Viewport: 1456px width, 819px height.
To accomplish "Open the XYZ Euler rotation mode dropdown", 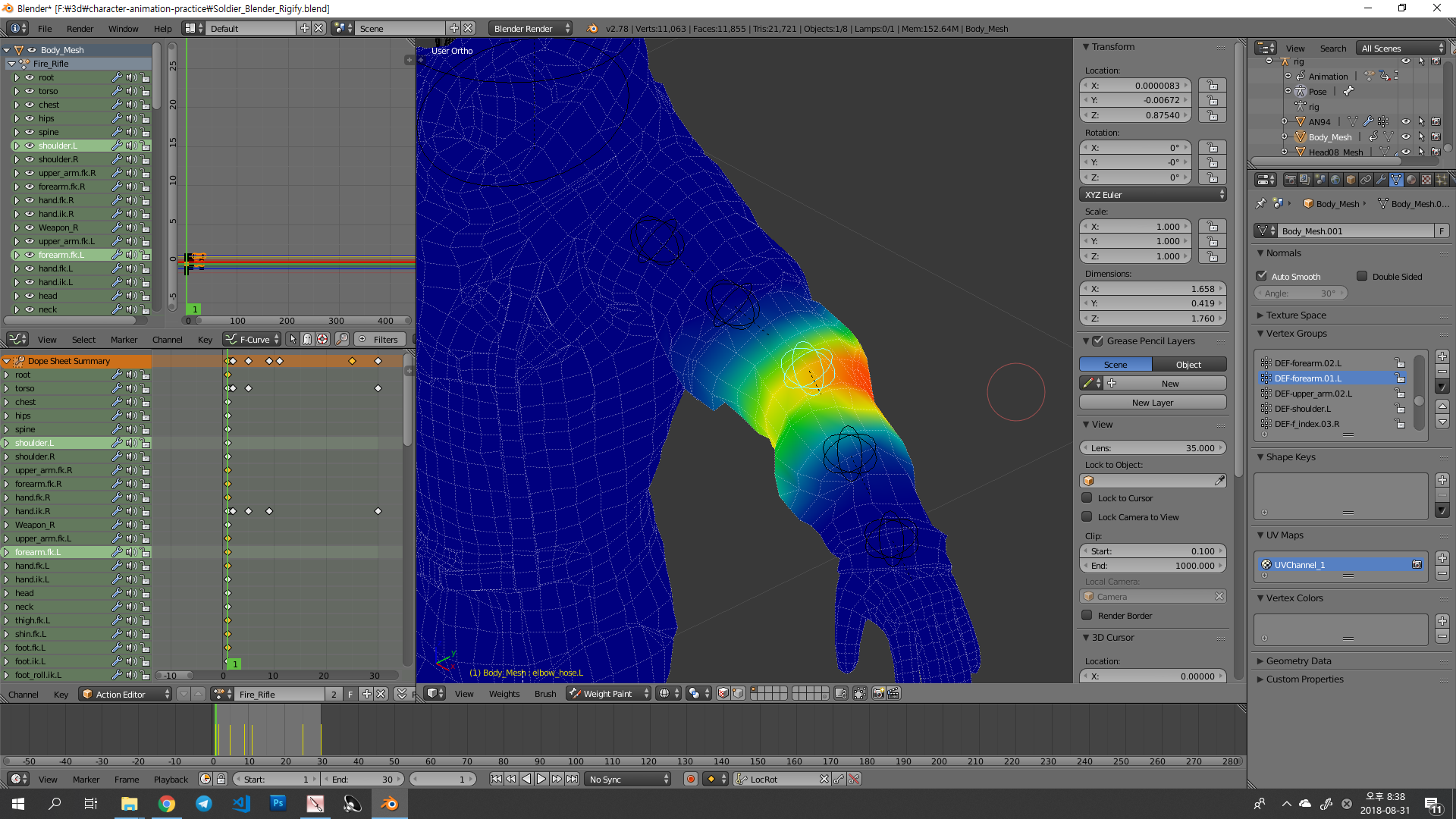I will pyautogui.click(x=1153, y=195).
